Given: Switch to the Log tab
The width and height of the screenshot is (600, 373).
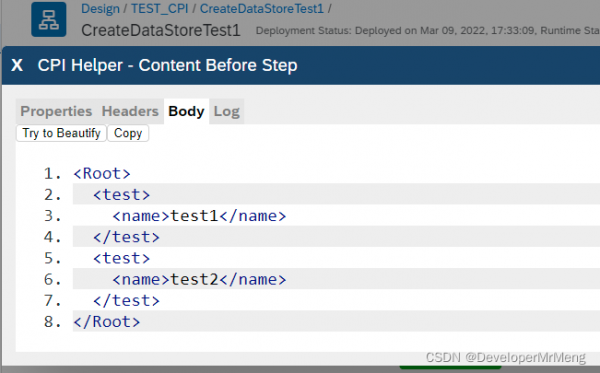Looking at the screenshot, I should click(227, 111).
